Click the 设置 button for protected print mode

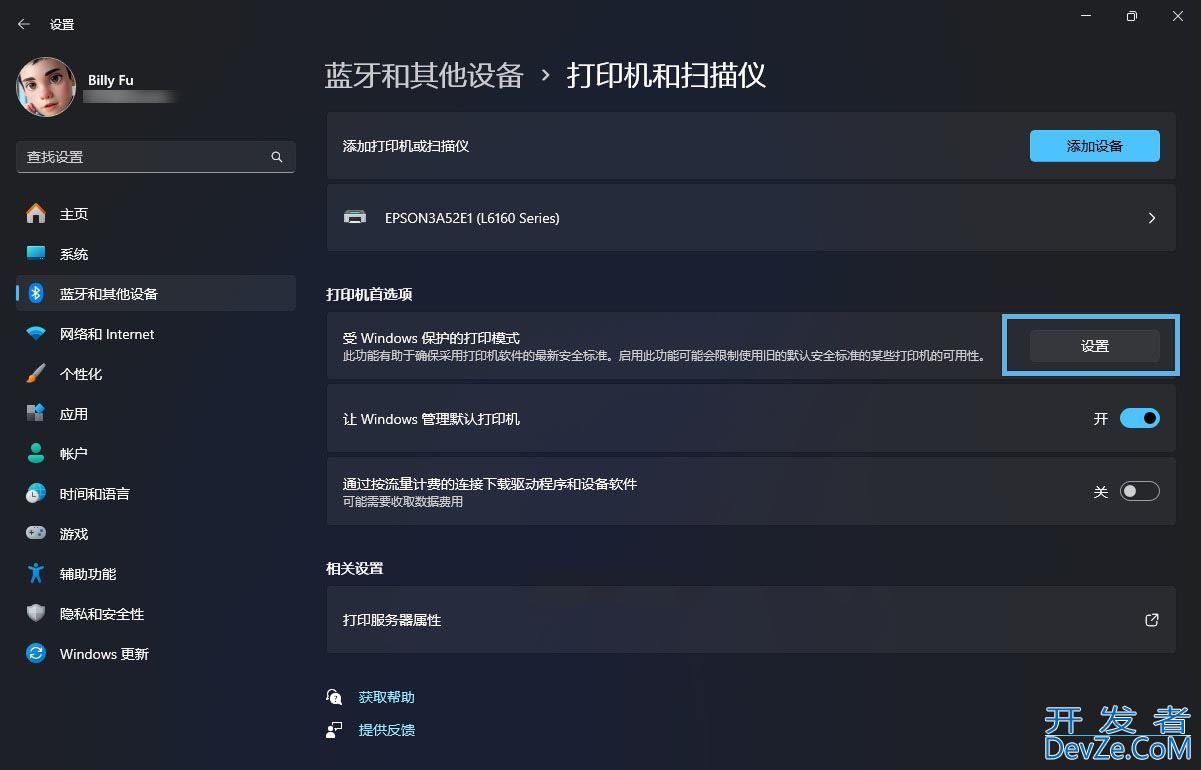pos(1095,346)
